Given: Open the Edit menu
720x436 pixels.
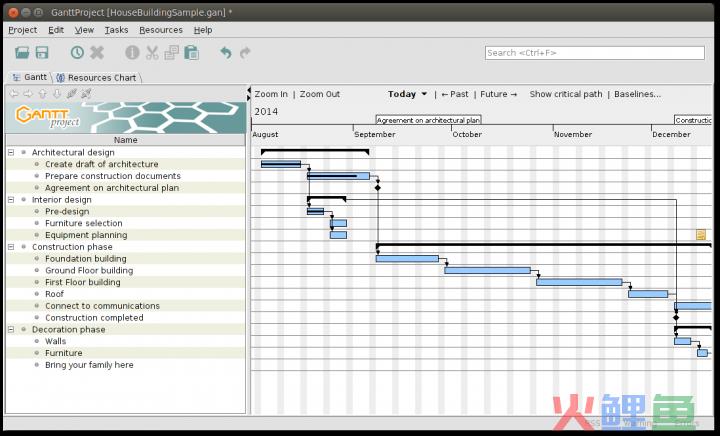Looking at the screenshot, I should [56, 30].
